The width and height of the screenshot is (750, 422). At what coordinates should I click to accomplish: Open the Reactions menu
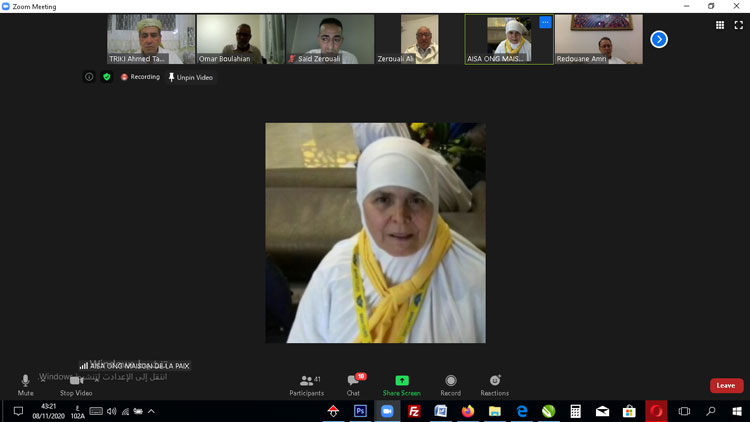(494, 382)
